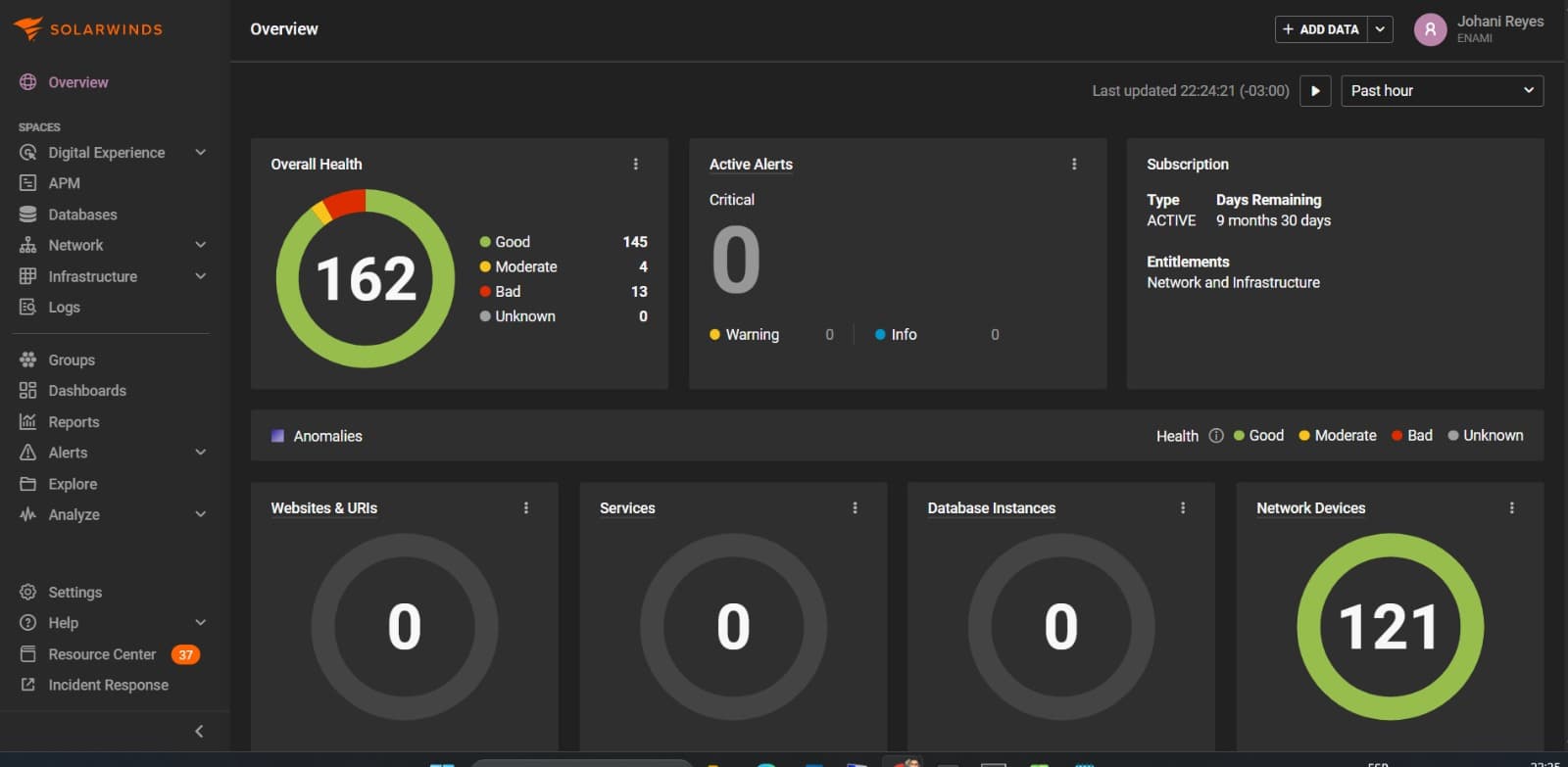Click the Good count 145

(635, 242)
